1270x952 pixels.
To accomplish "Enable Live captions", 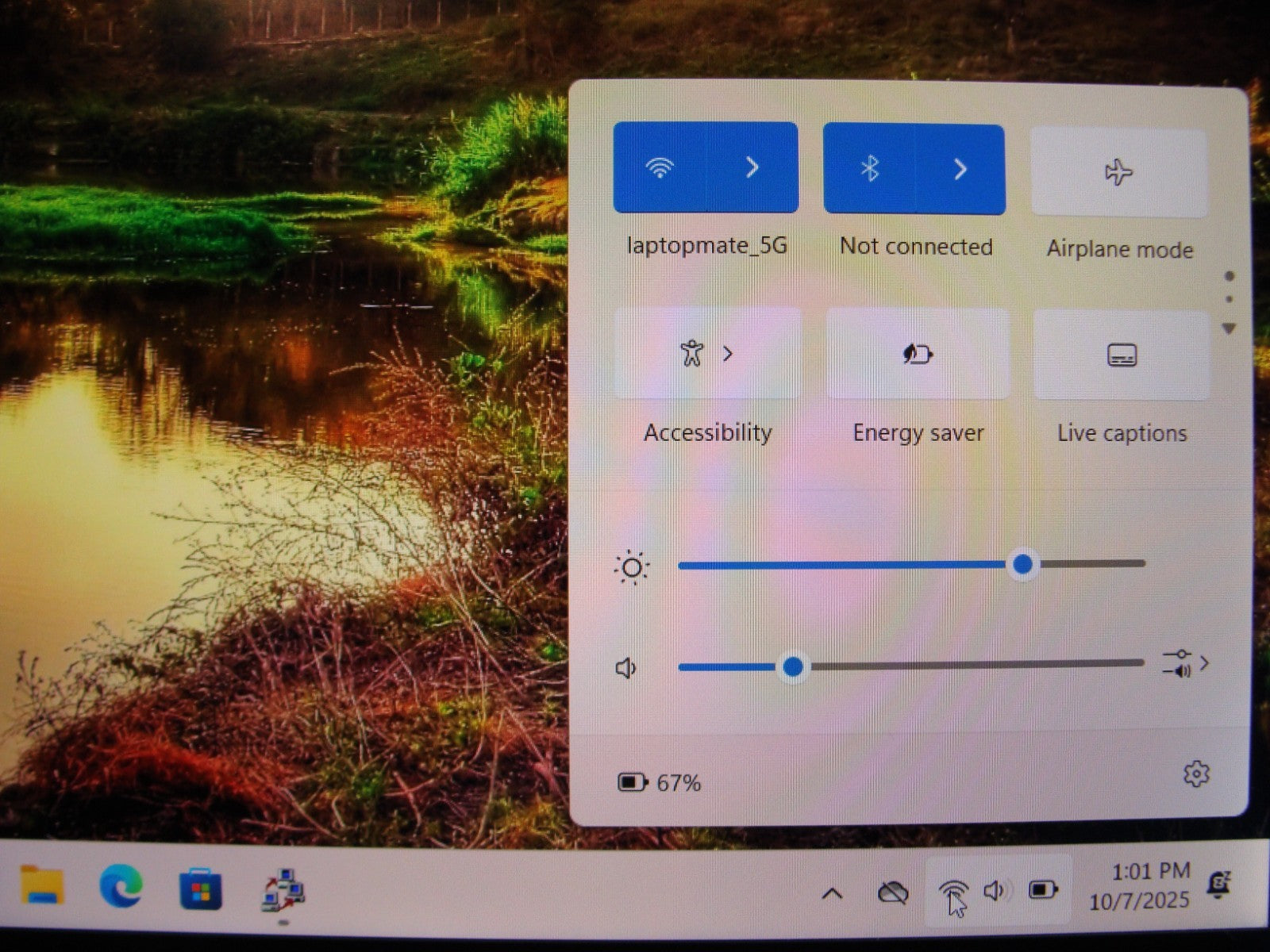I will pyautogui.click(x=1122, y=355).
